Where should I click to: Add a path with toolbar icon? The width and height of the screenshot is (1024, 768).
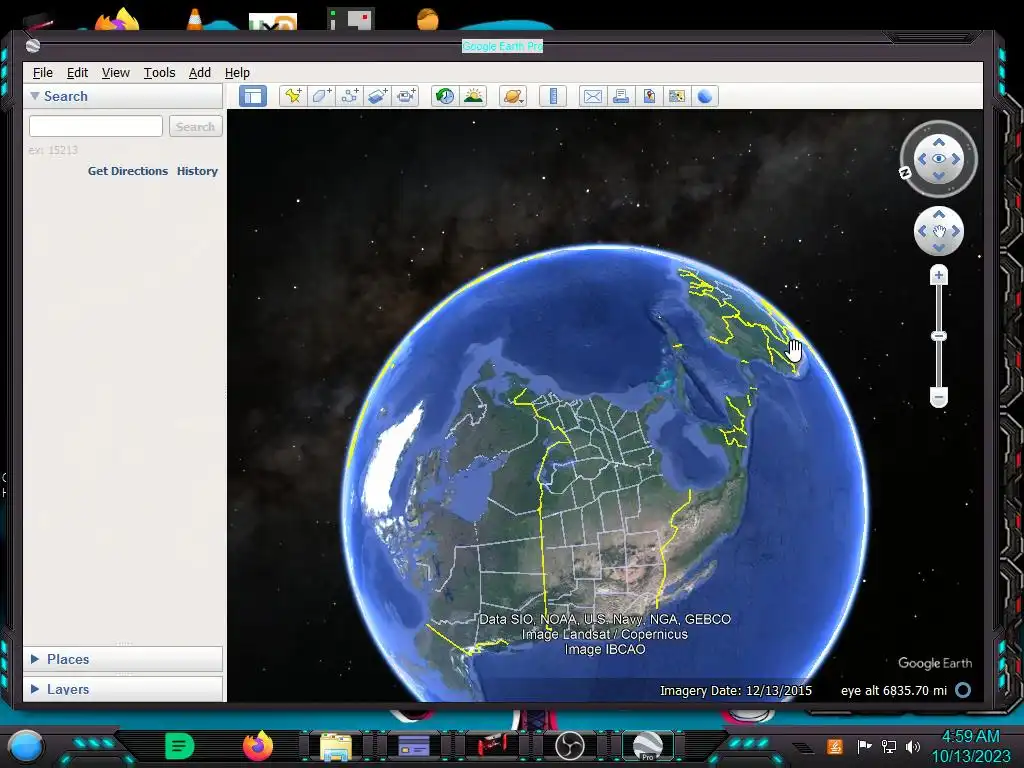tap(349, 96)
